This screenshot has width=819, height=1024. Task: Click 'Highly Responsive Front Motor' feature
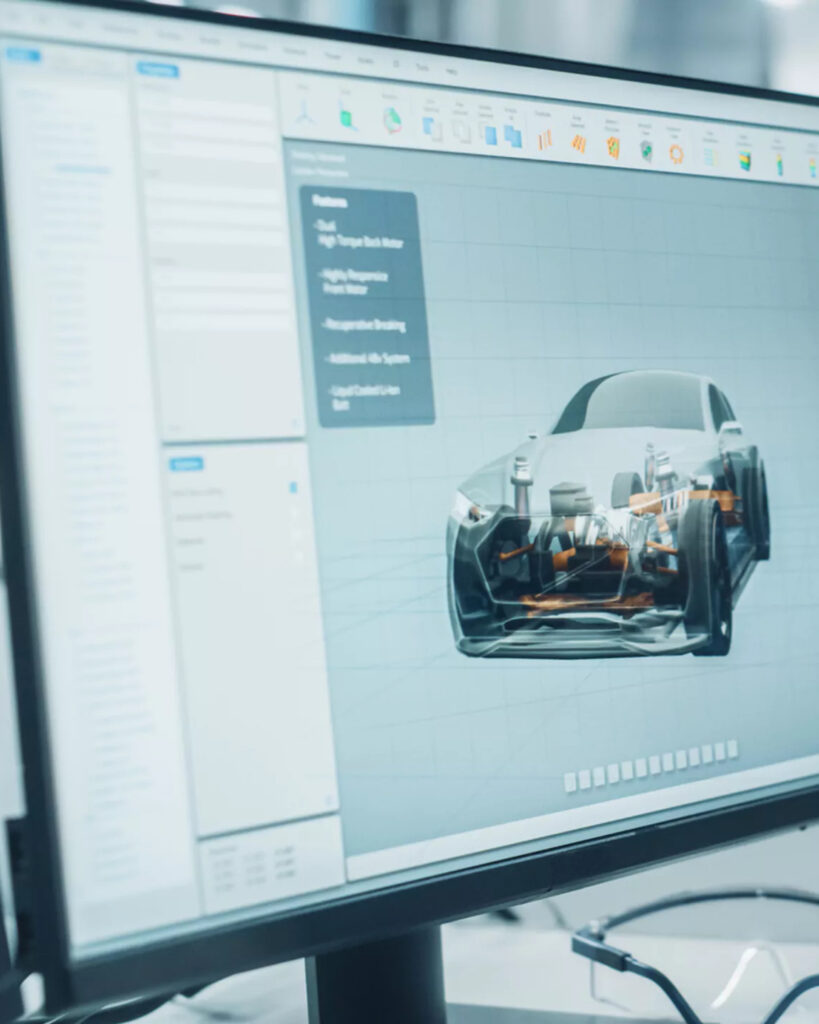pos(353,281)
